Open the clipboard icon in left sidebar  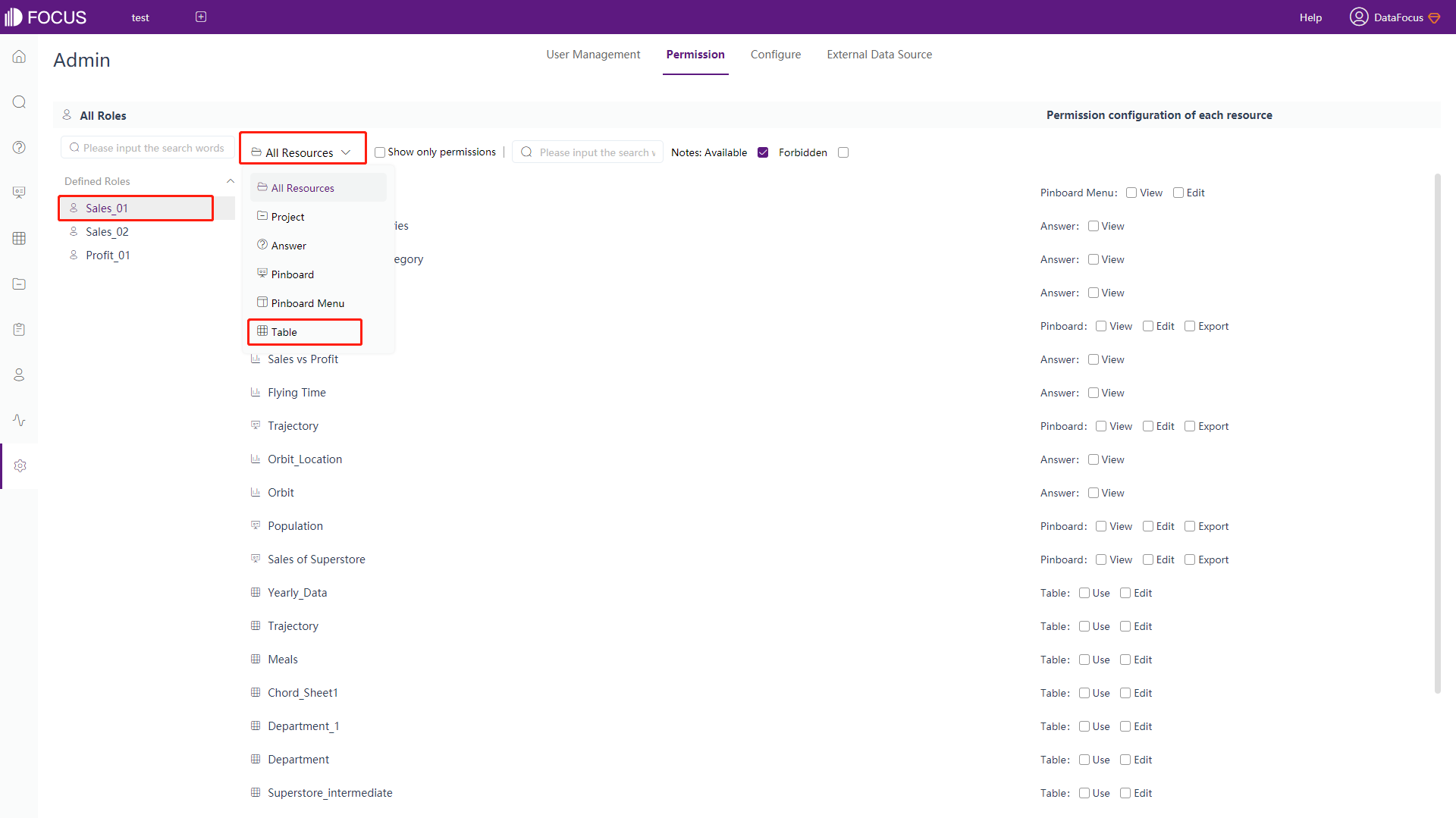click(x=19, y=329)
